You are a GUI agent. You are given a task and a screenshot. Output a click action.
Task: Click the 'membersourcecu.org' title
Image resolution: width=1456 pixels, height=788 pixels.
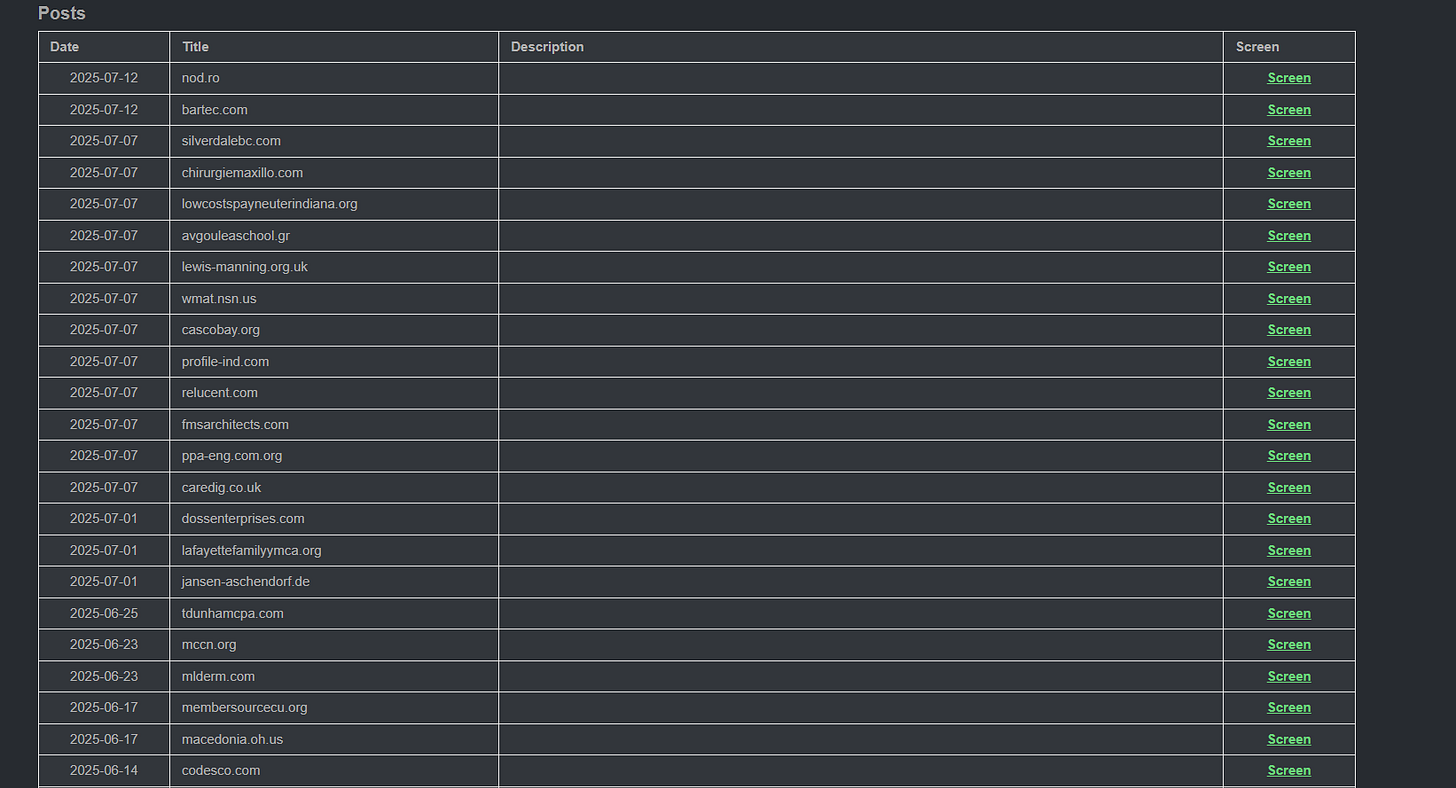[245, 708]
